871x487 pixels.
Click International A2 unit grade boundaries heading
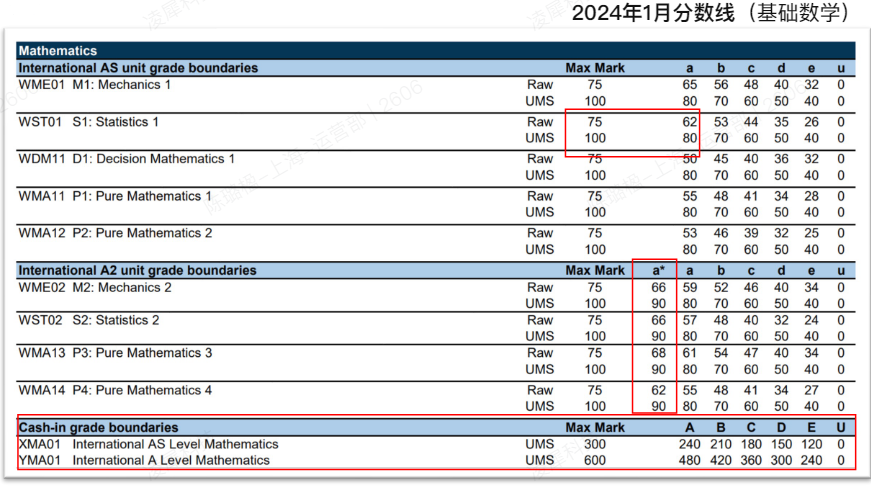point(138,270)
